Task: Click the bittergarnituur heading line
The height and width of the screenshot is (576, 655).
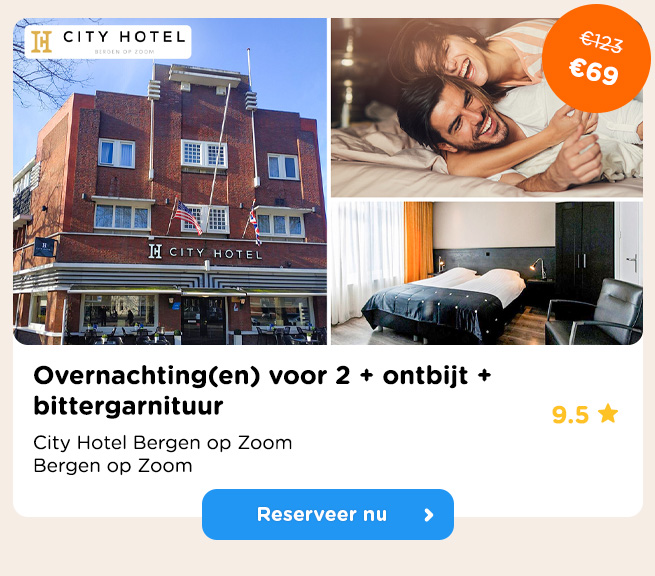Action: pyautogui.click(x=128, y=406)
